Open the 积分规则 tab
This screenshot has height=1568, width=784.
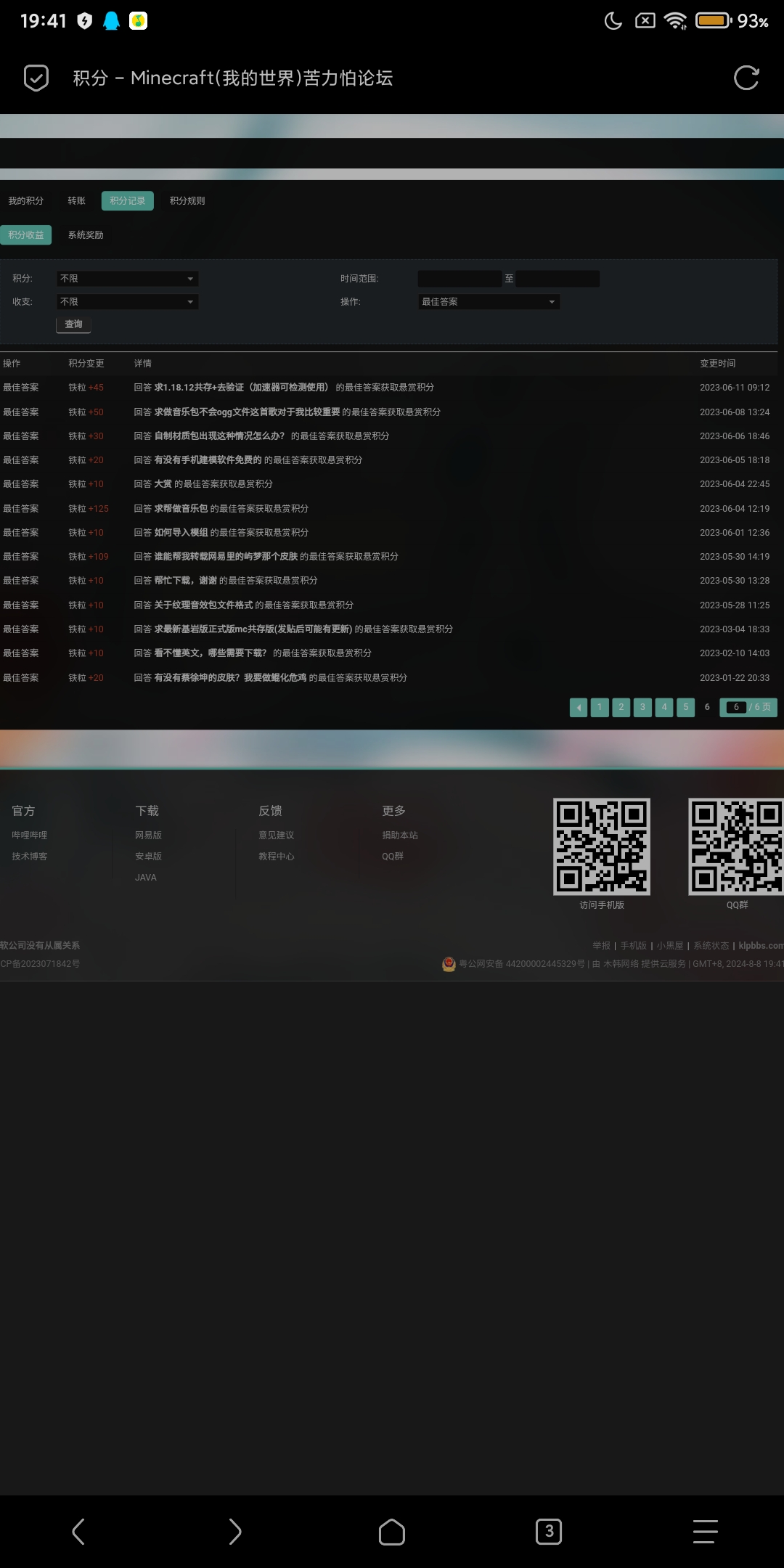[x=187, y=201]
